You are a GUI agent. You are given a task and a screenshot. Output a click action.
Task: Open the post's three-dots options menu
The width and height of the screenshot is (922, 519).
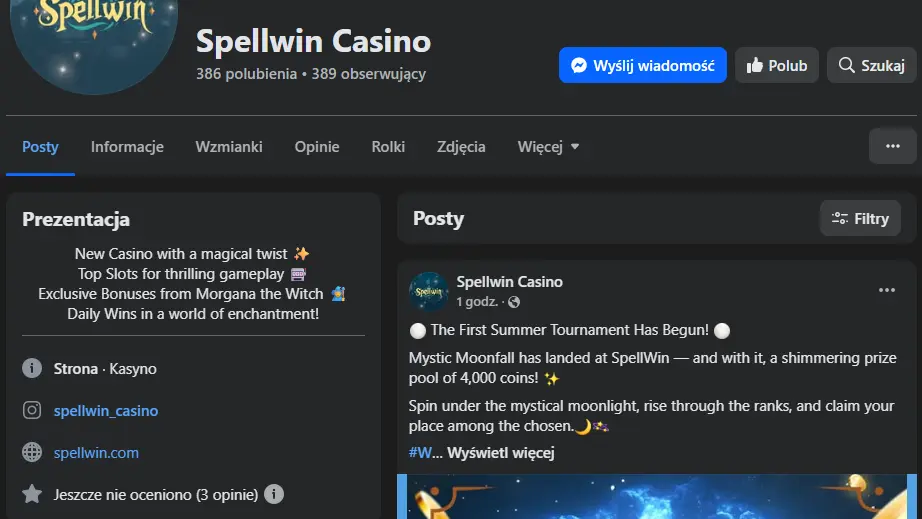point(886,290)
